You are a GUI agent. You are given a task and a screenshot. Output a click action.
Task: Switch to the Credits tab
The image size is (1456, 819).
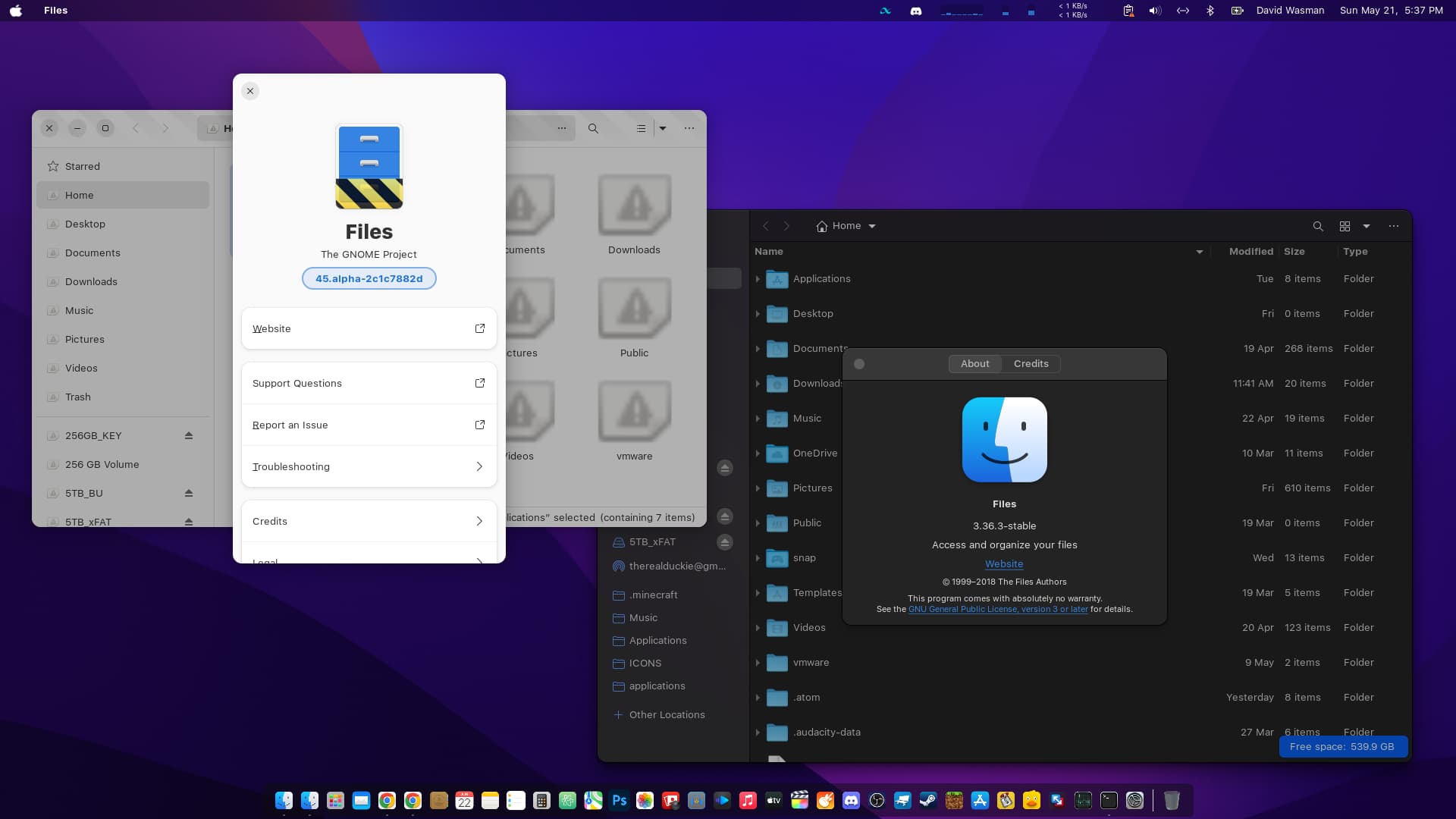point(1031,364)
